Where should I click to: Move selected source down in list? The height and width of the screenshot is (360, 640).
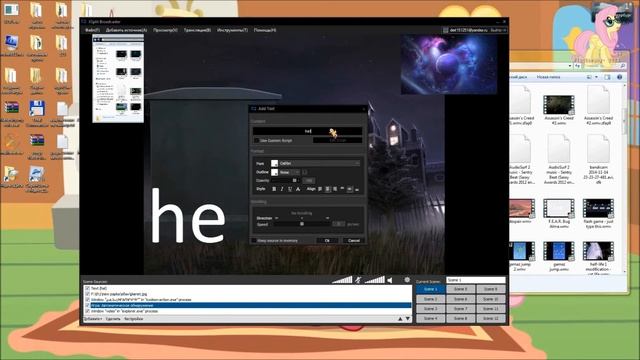click(408, 319)
